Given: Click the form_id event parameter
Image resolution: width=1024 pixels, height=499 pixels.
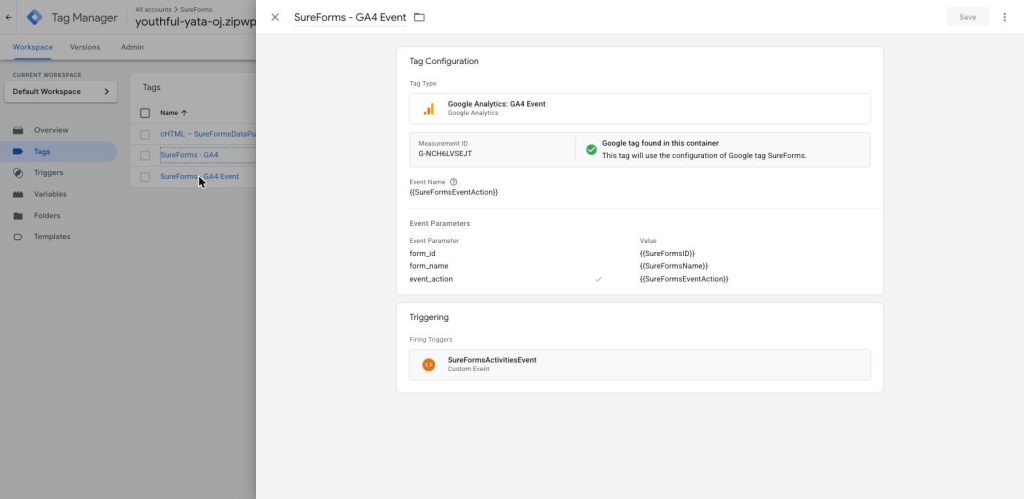Looking at the screenshot, I should 423,253.
